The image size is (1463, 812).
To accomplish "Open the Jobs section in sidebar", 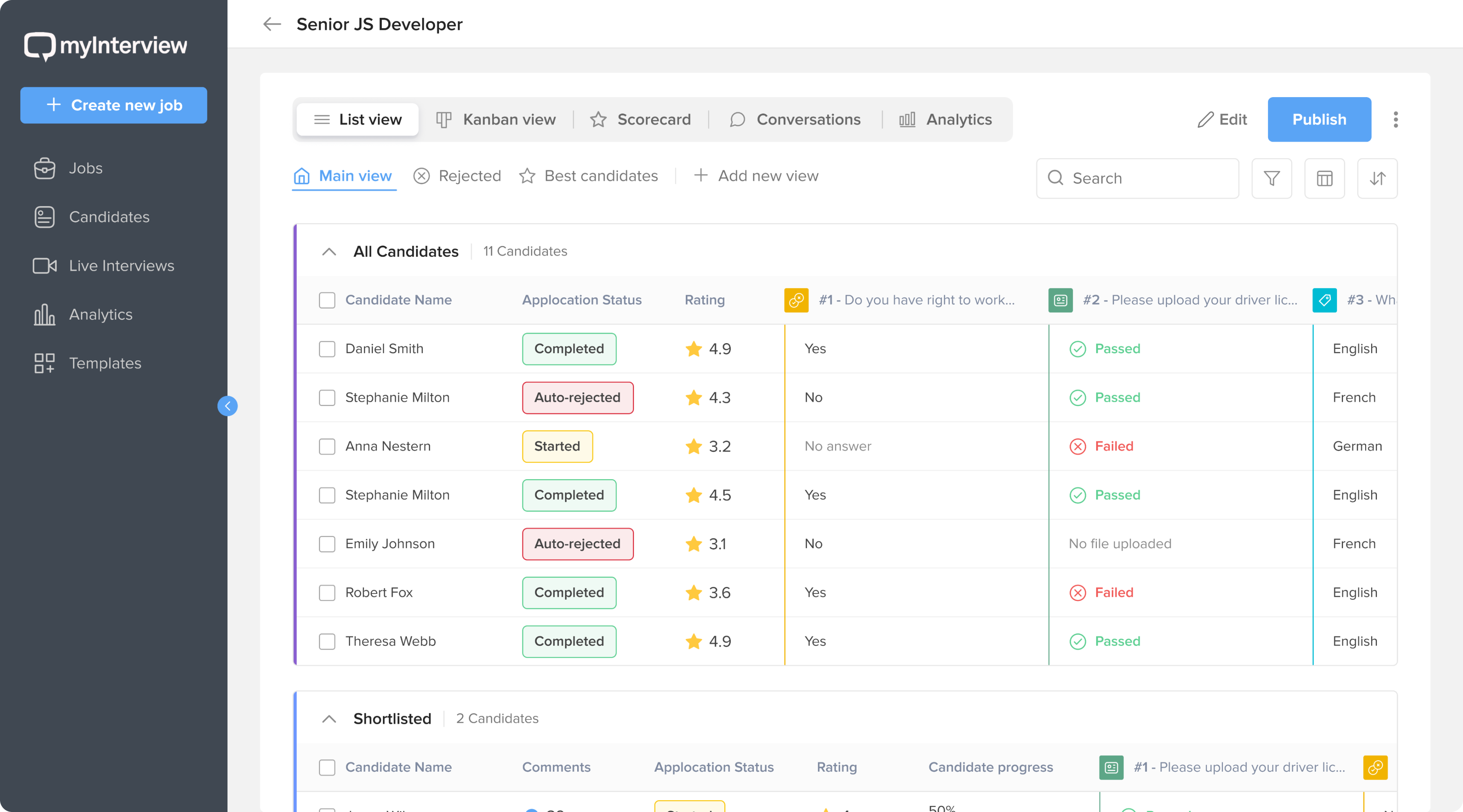I will [85, 168].
